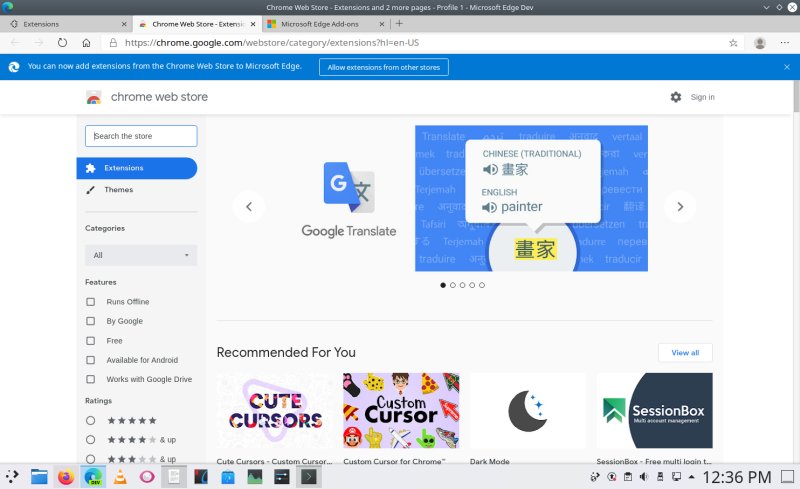Click View all for recommendations

click(685, 353)
